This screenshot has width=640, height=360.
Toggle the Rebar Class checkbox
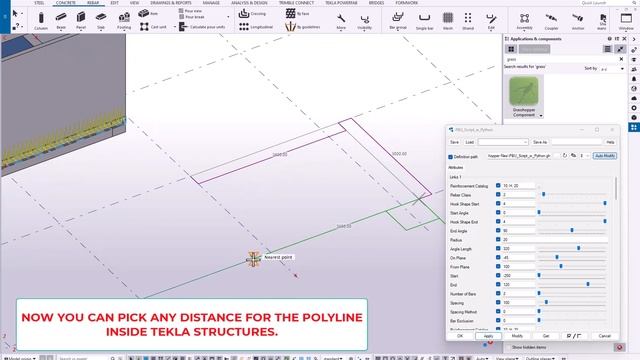[x=498, y=195]
